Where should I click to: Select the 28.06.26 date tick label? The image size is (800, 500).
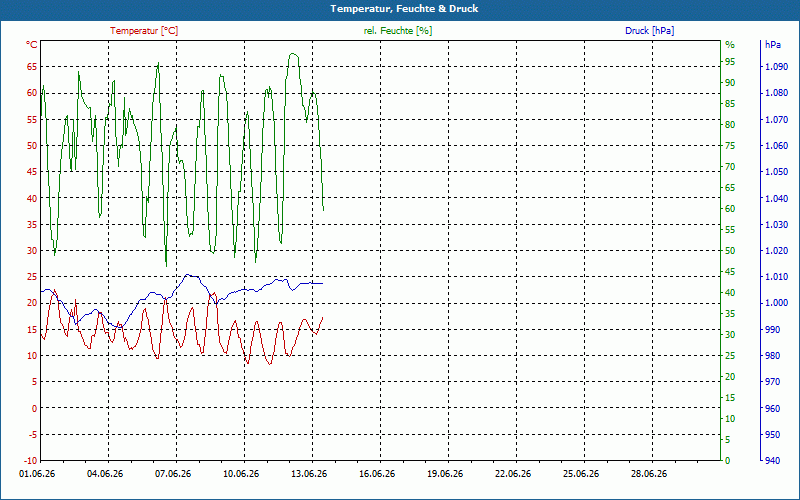tap(648, 474)
